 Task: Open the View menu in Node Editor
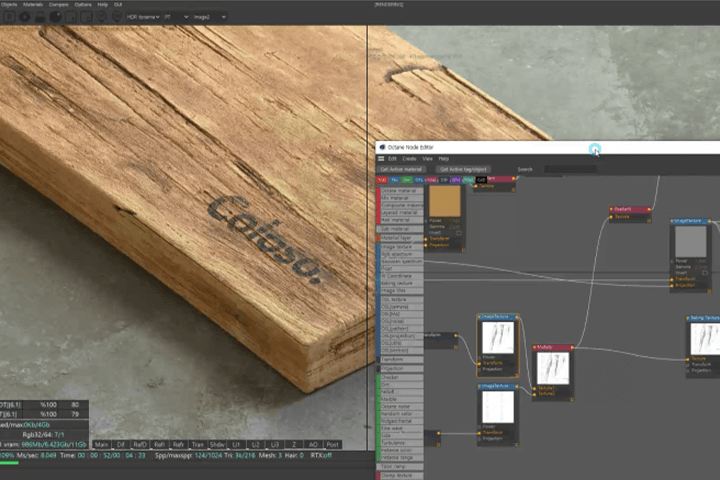click(428, 159)
